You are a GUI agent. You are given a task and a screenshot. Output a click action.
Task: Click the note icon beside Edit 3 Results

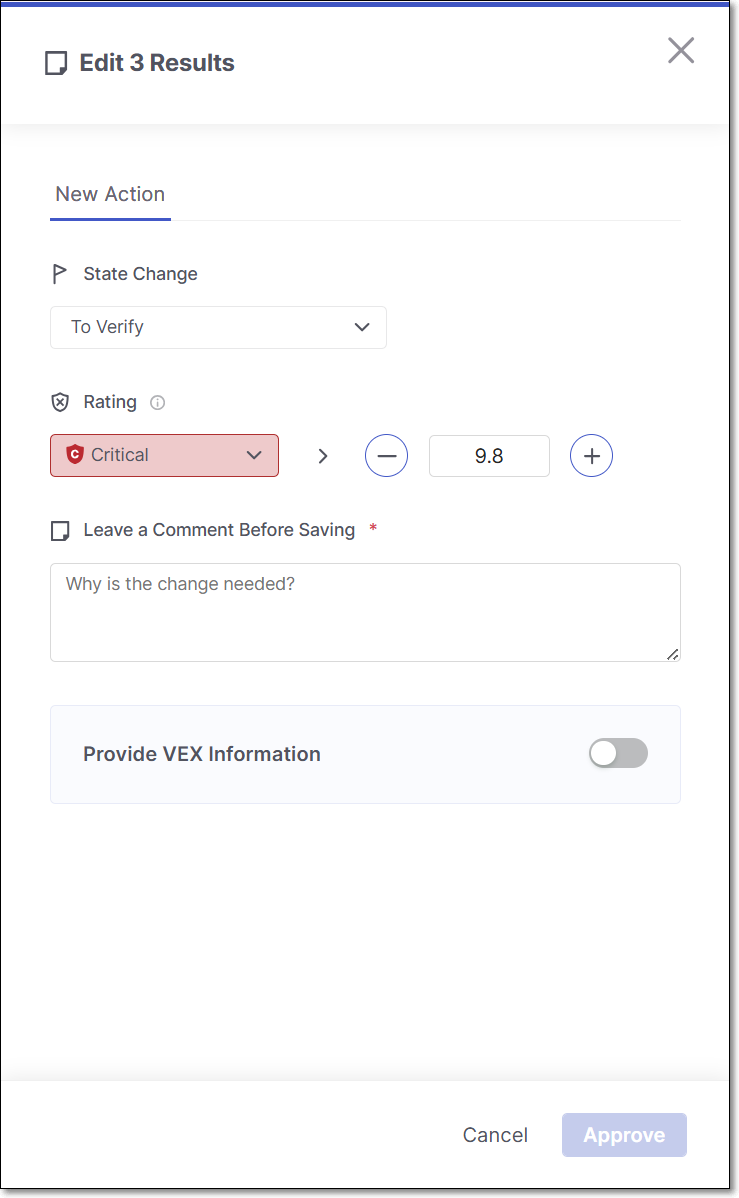point(57,64)
